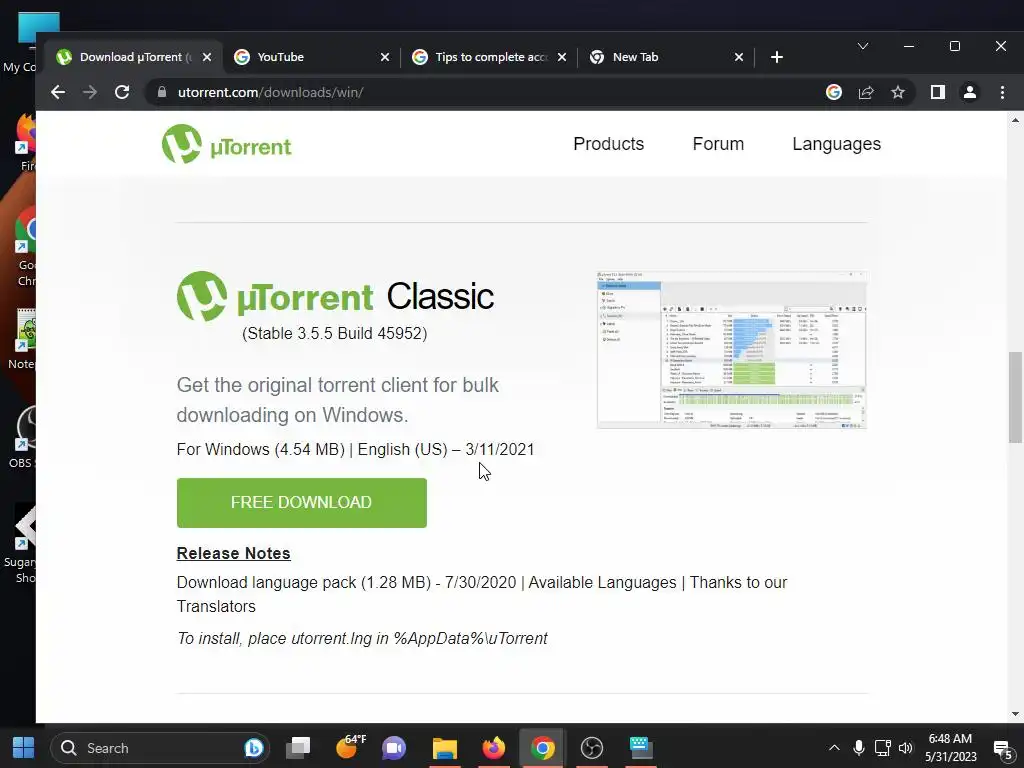Viewport: 1024px width, 768px height.
Task: Click Download language pack link
Action: pos(266,583)
